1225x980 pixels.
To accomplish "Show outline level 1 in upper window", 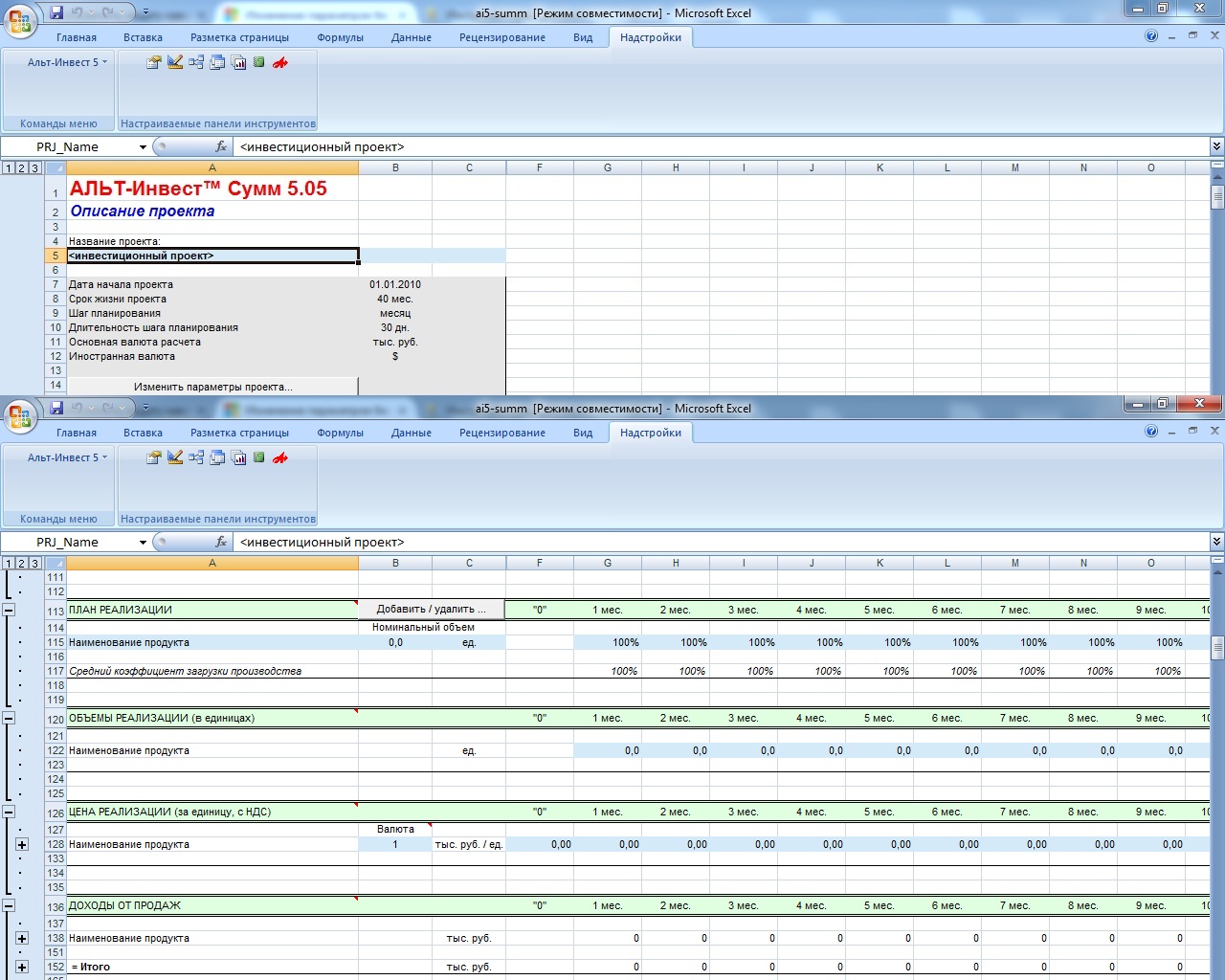I will click(8, 167).
